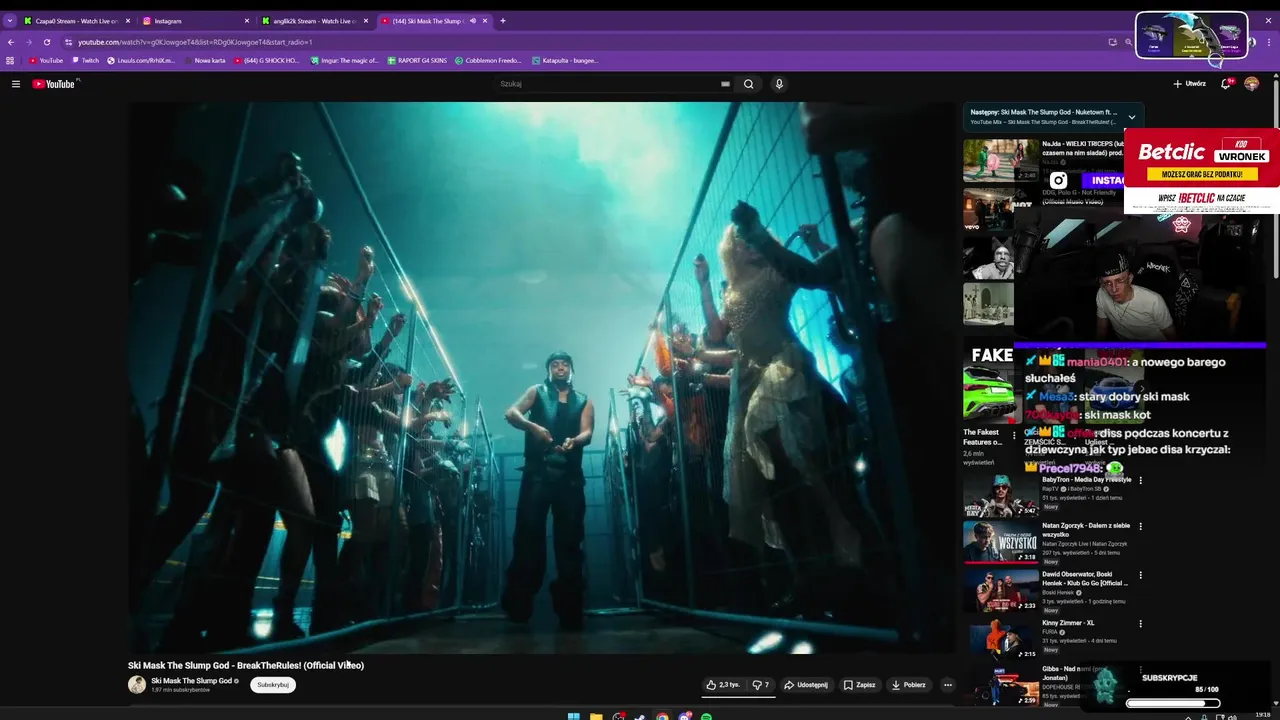The height and width of the screenshot is (720, 1280).
Task: Click the Ski Mask channel avatar
Action: [137, 685]
